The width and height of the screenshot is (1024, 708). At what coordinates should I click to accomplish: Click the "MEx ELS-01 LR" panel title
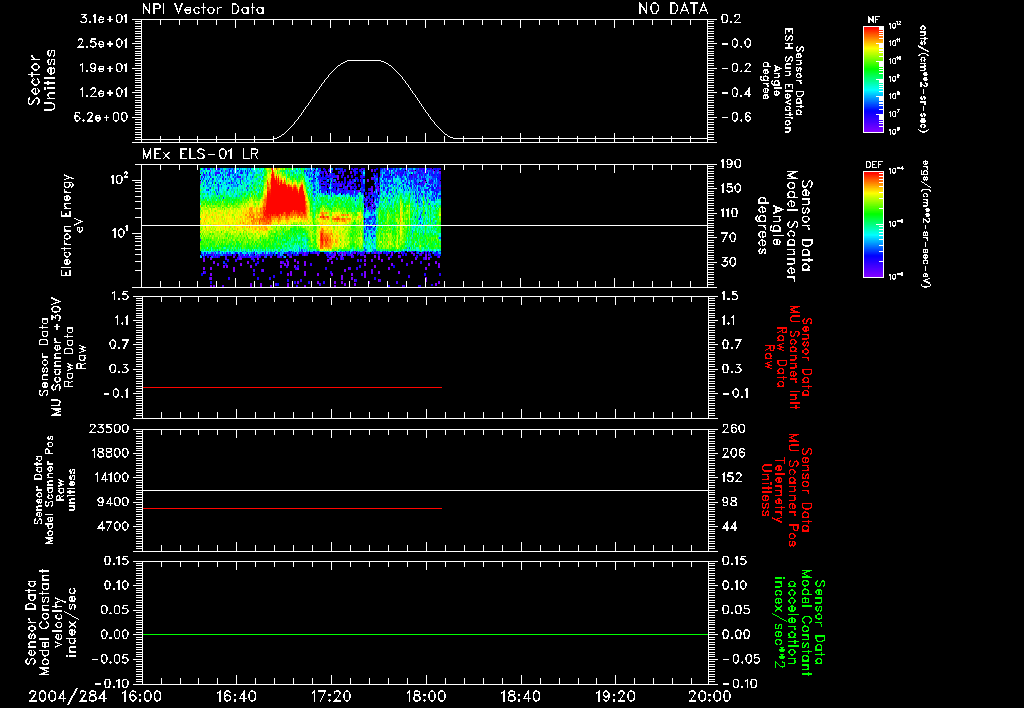click(x=200, y=154)
